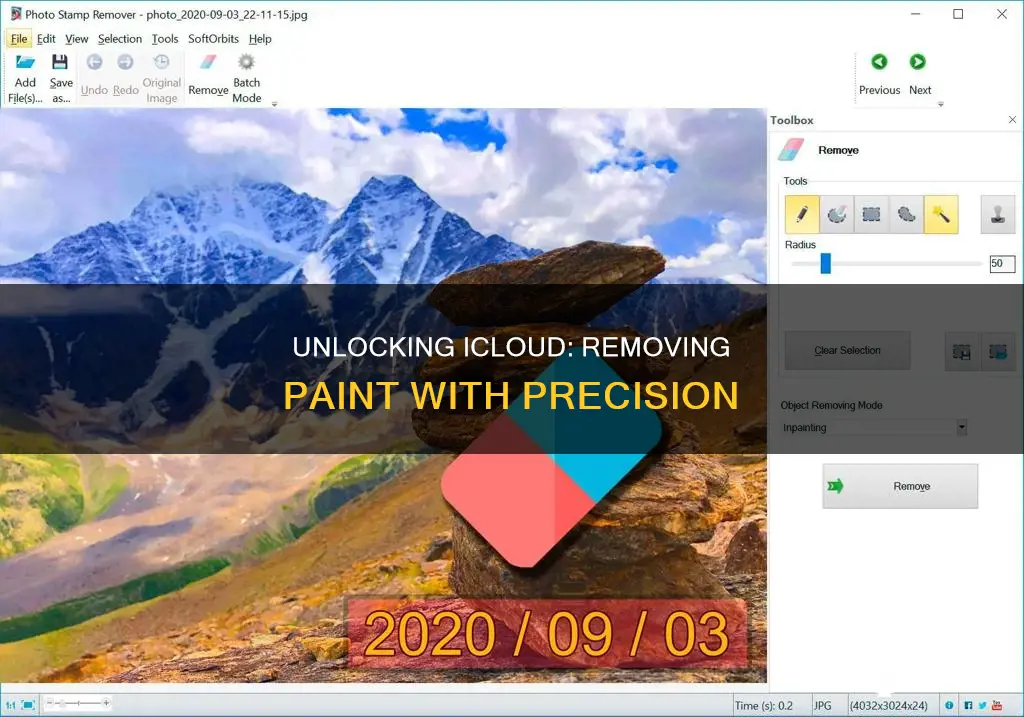
Task: Set zoom to 1:1 actual size
Action: tap(10, 705)
